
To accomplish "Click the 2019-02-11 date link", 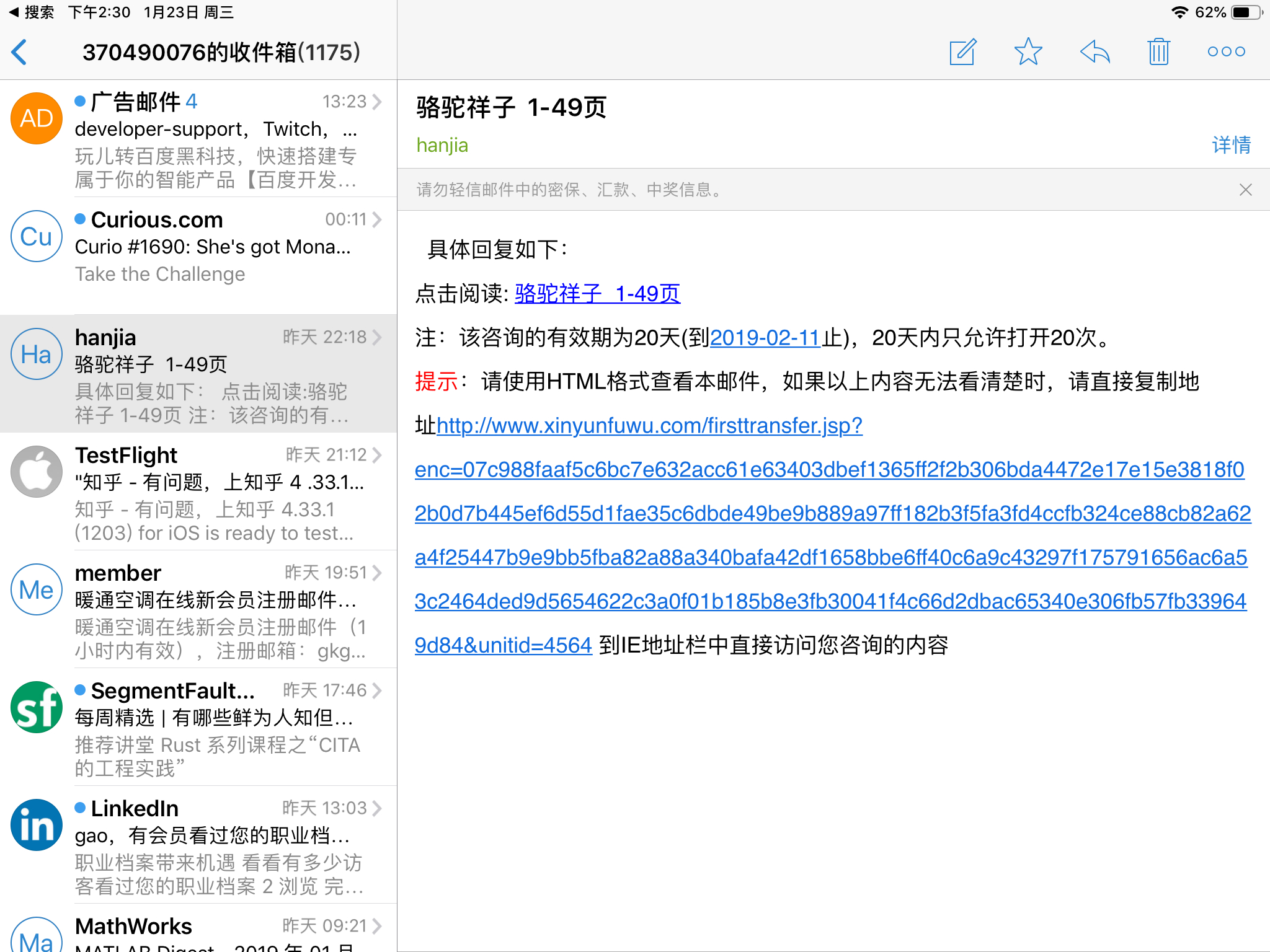I will point(765,338).
